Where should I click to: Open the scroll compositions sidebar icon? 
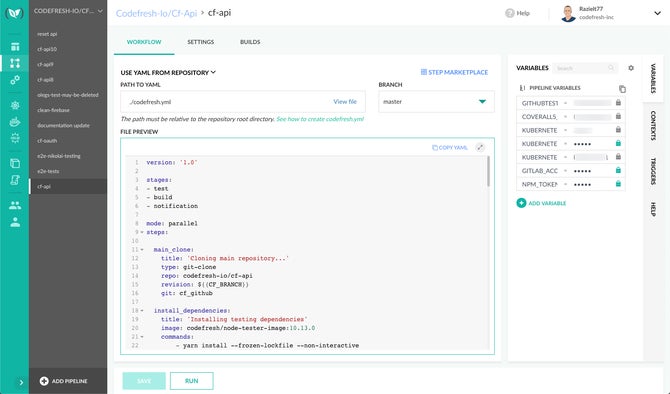click(x=15, y=180)
